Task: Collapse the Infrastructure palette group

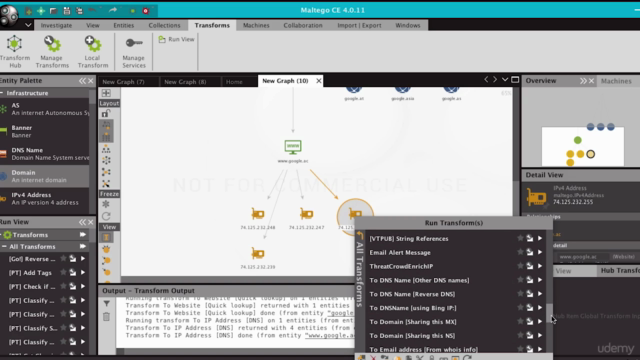Action: (2, 93)
